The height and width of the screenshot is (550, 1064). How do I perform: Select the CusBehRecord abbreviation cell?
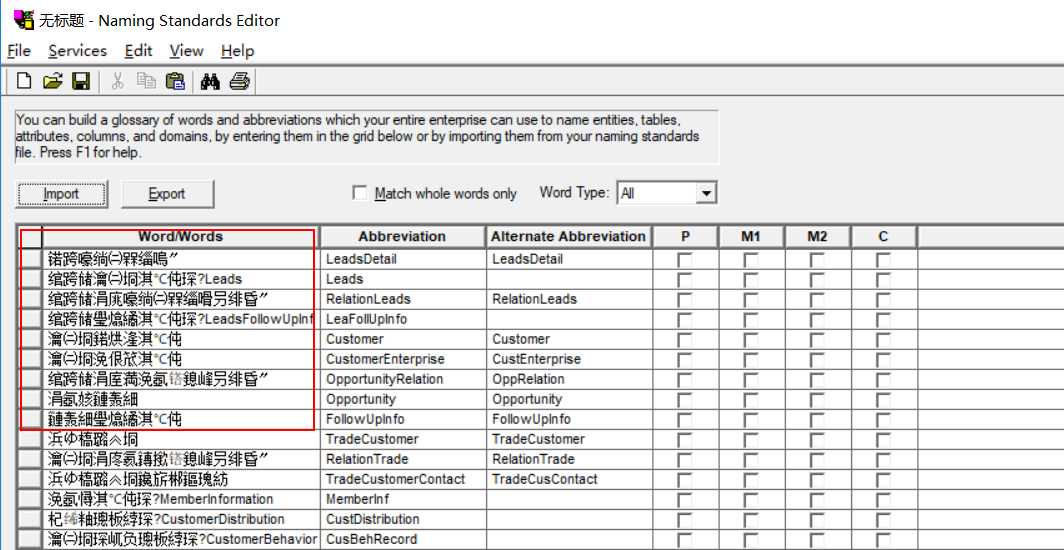click(402, 540)
